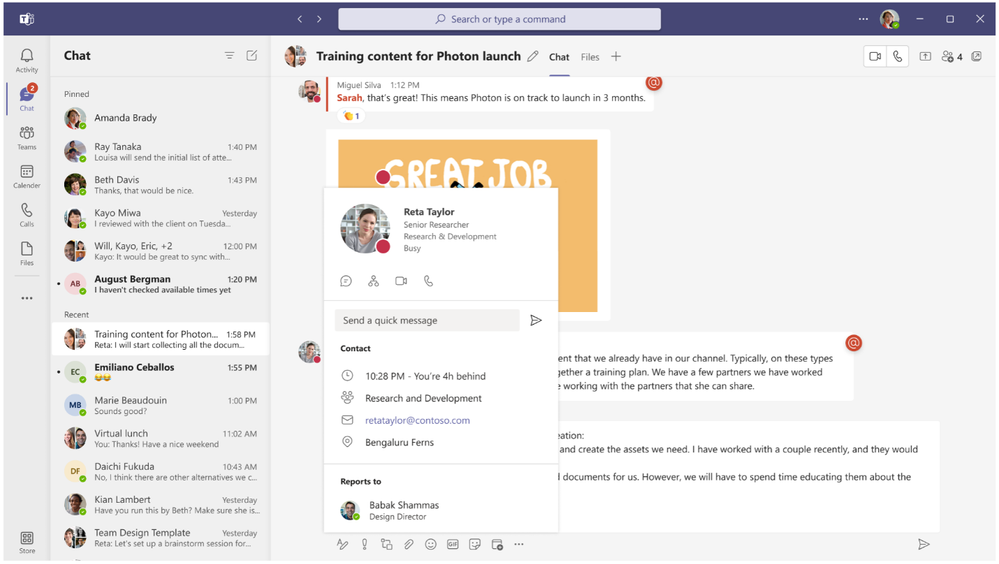This screenshot has width=999, height=564.
Task: Open Team Design Template chat
Action: pyautogui.click(x=161, y=538)
